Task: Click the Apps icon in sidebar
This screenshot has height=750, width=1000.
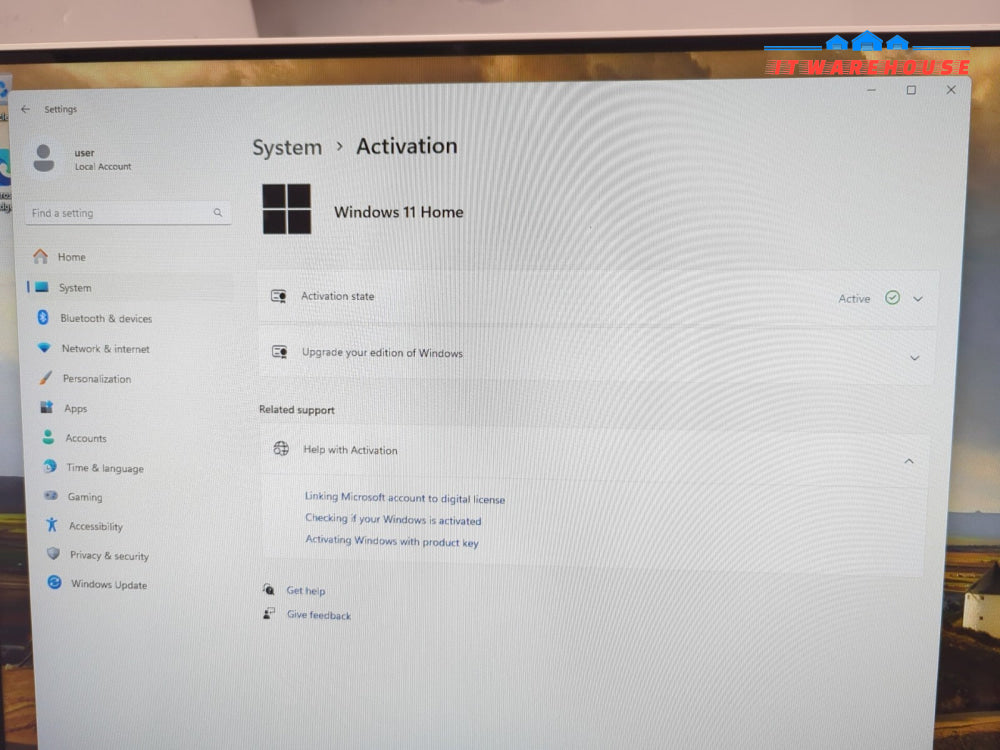Action: point(47,407)
